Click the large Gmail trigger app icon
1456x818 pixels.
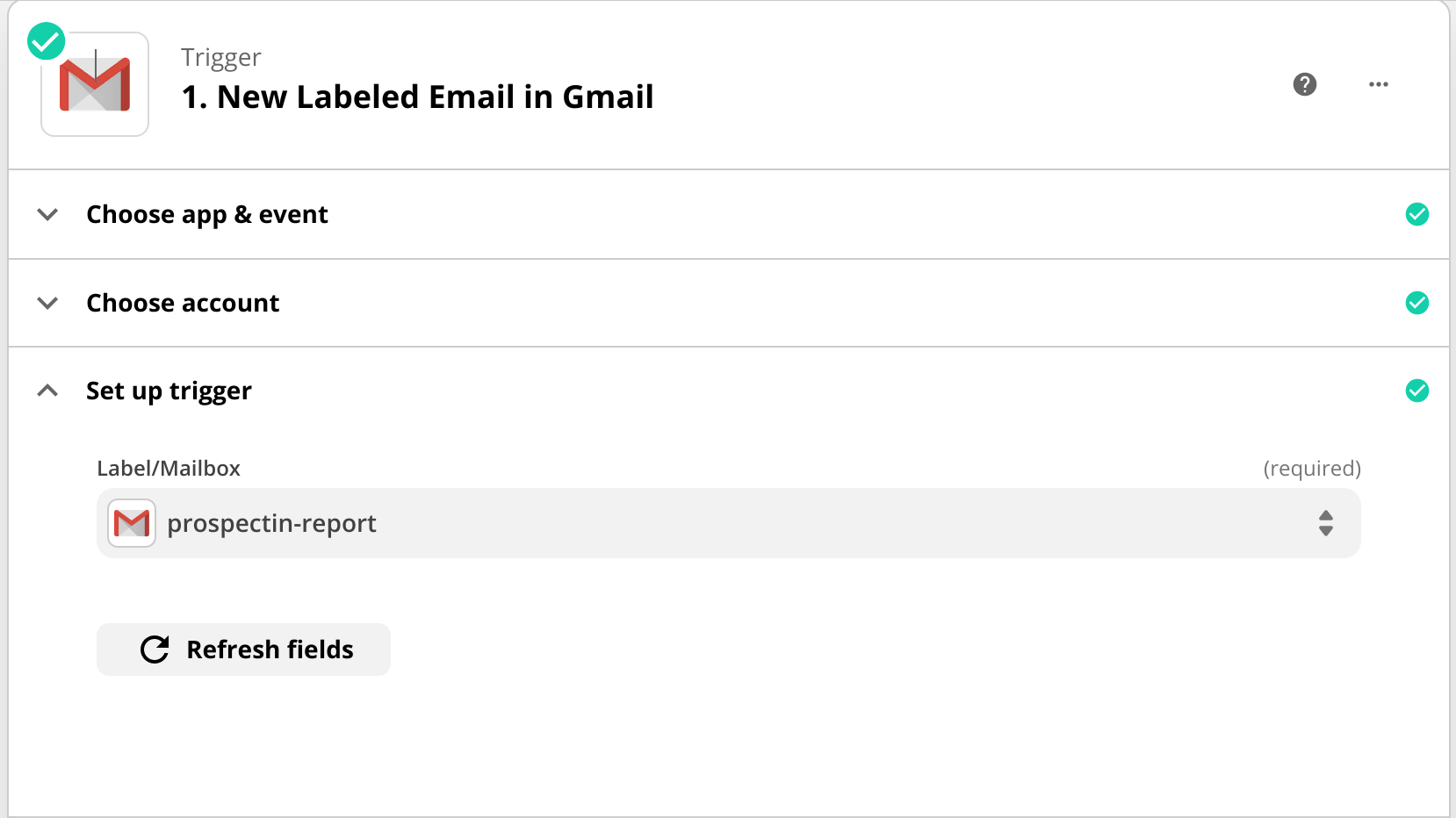click(x=95, y=85)
